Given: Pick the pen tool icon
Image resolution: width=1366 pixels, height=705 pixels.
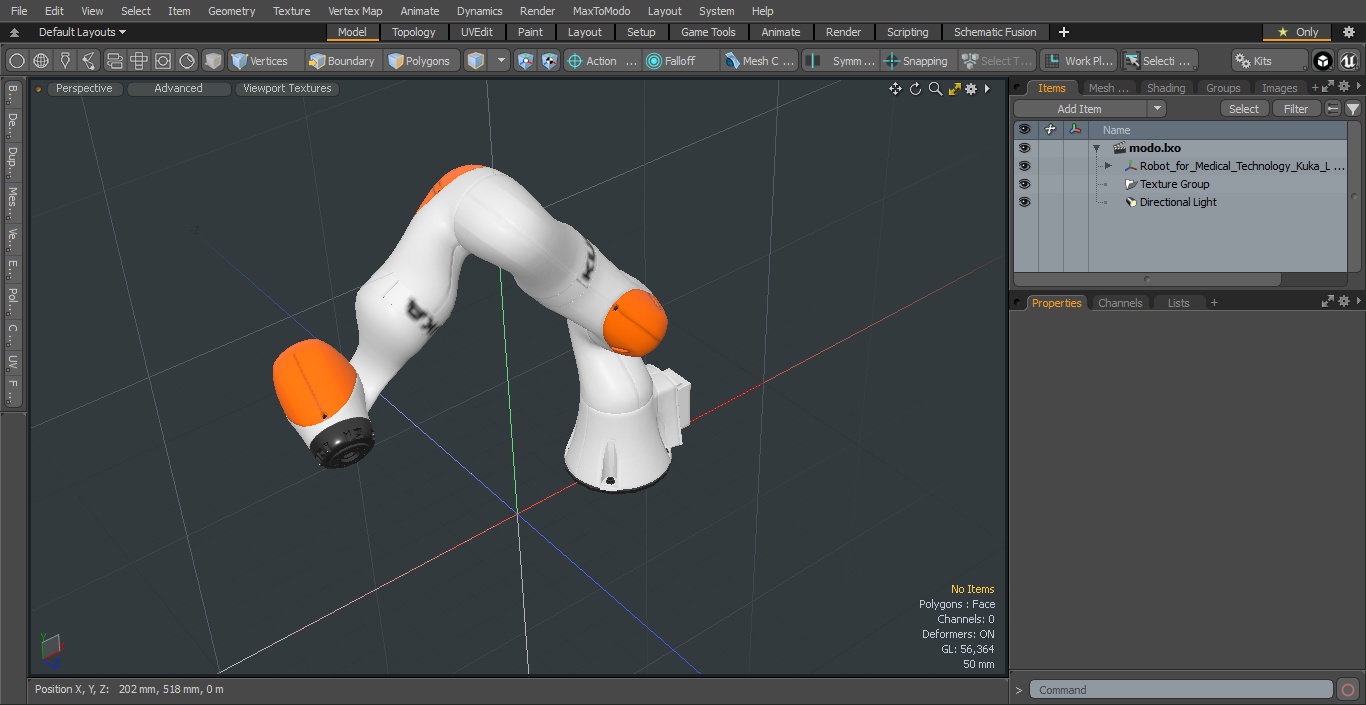Looking at the screenshot, I should click(x=65, y=61).
